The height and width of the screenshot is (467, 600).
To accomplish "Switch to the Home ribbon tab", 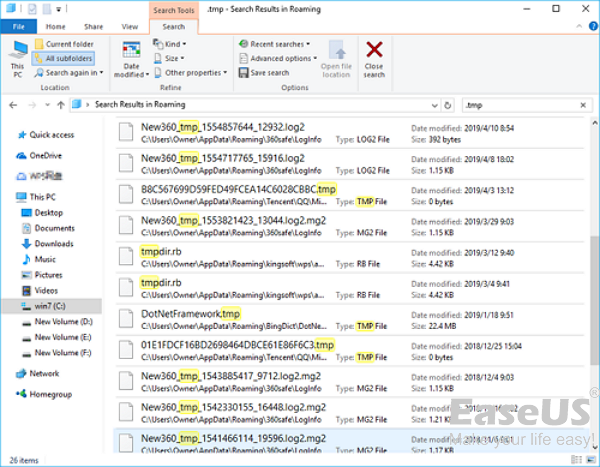I will [55, 26].
